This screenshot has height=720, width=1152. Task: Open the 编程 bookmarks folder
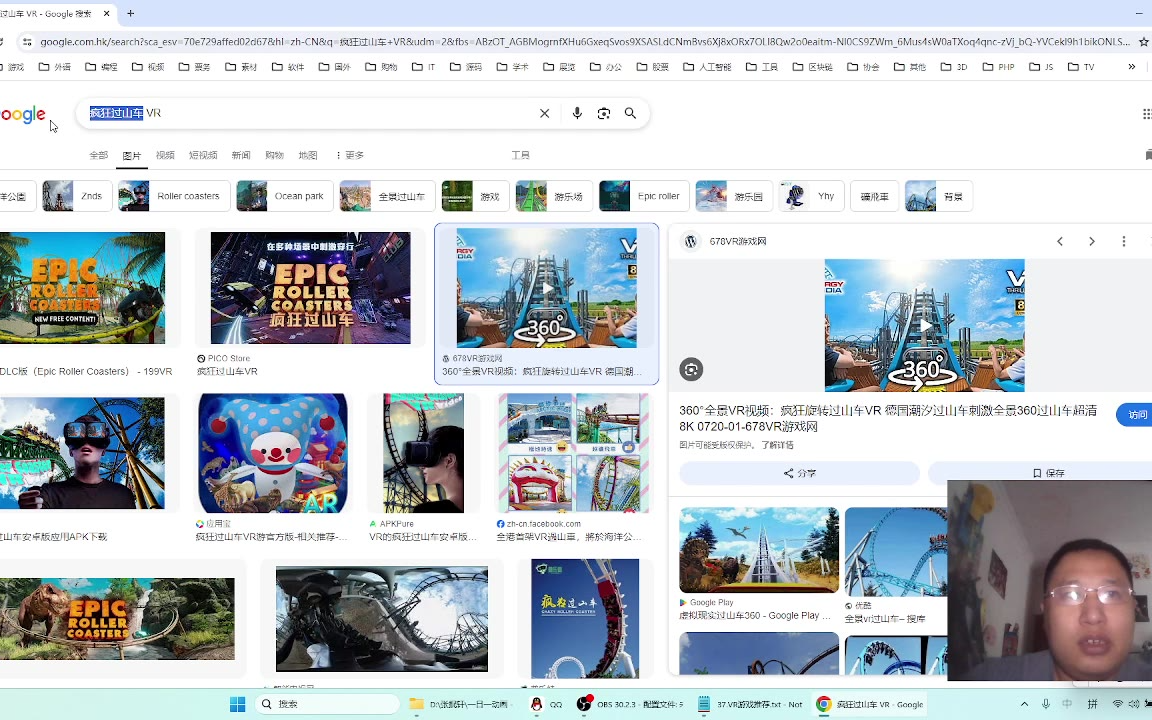101,67
